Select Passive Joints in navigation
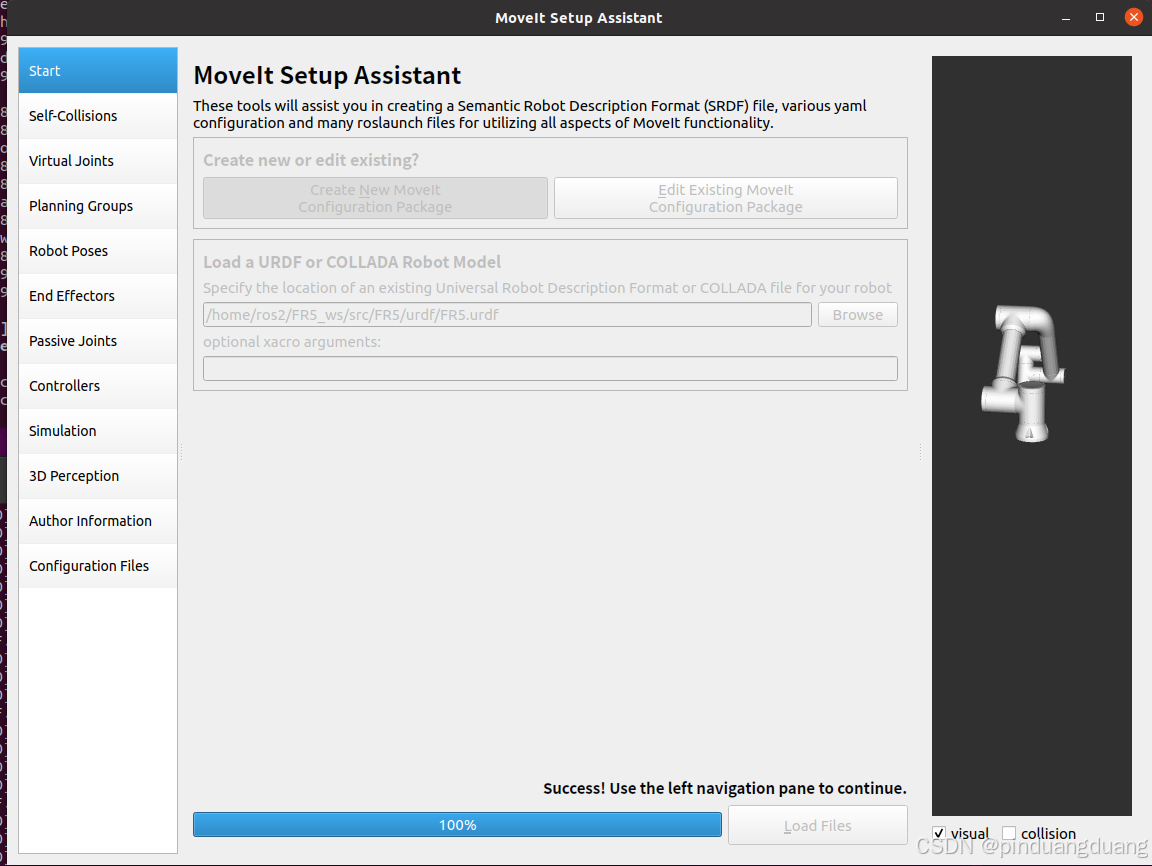1152x866 pixels. click(98, 341)
